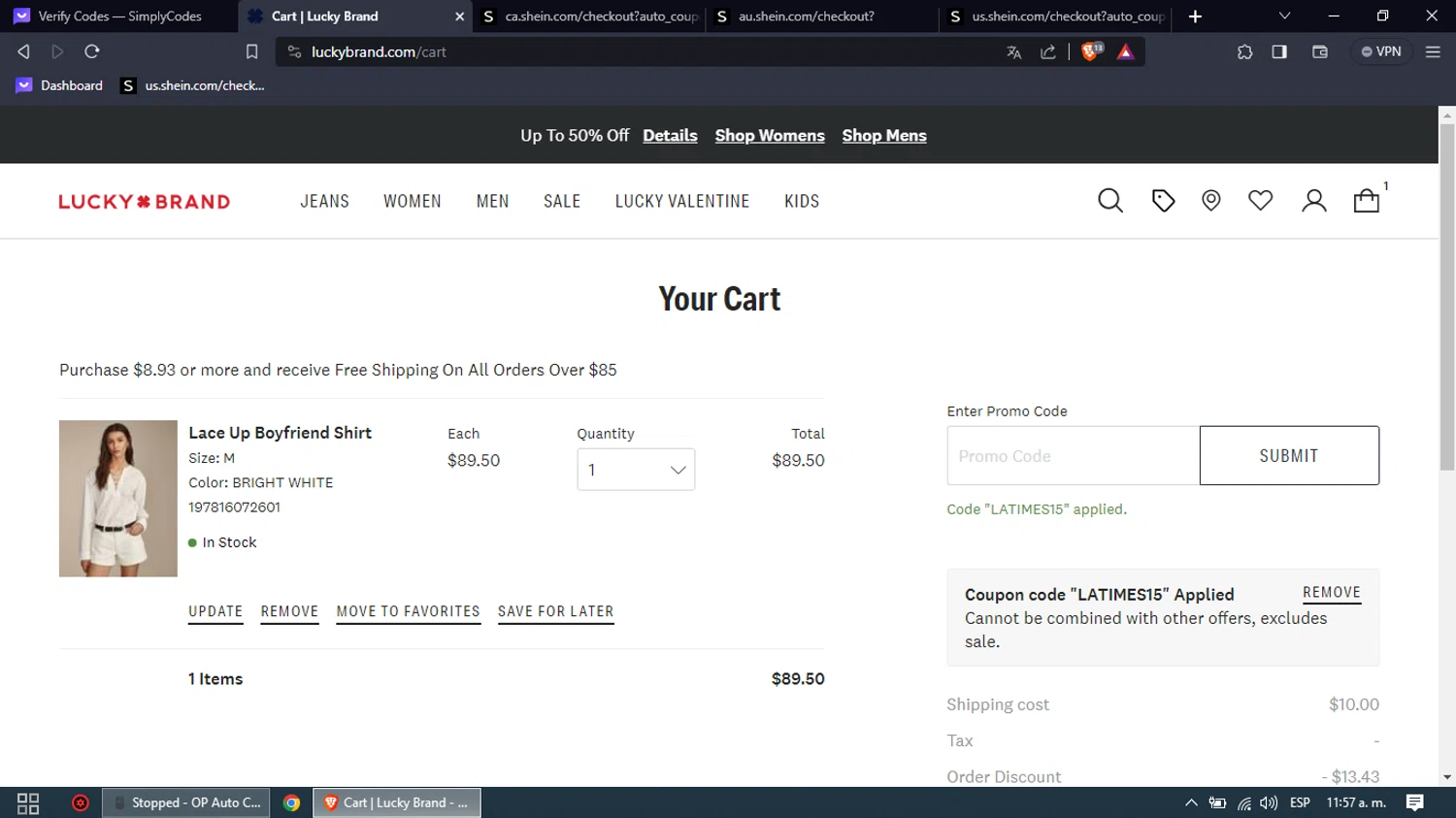Viewport: 1456px width, 818px height.
Task: Open favorites heart icon in header
Action: click(x=1261, y=201)
